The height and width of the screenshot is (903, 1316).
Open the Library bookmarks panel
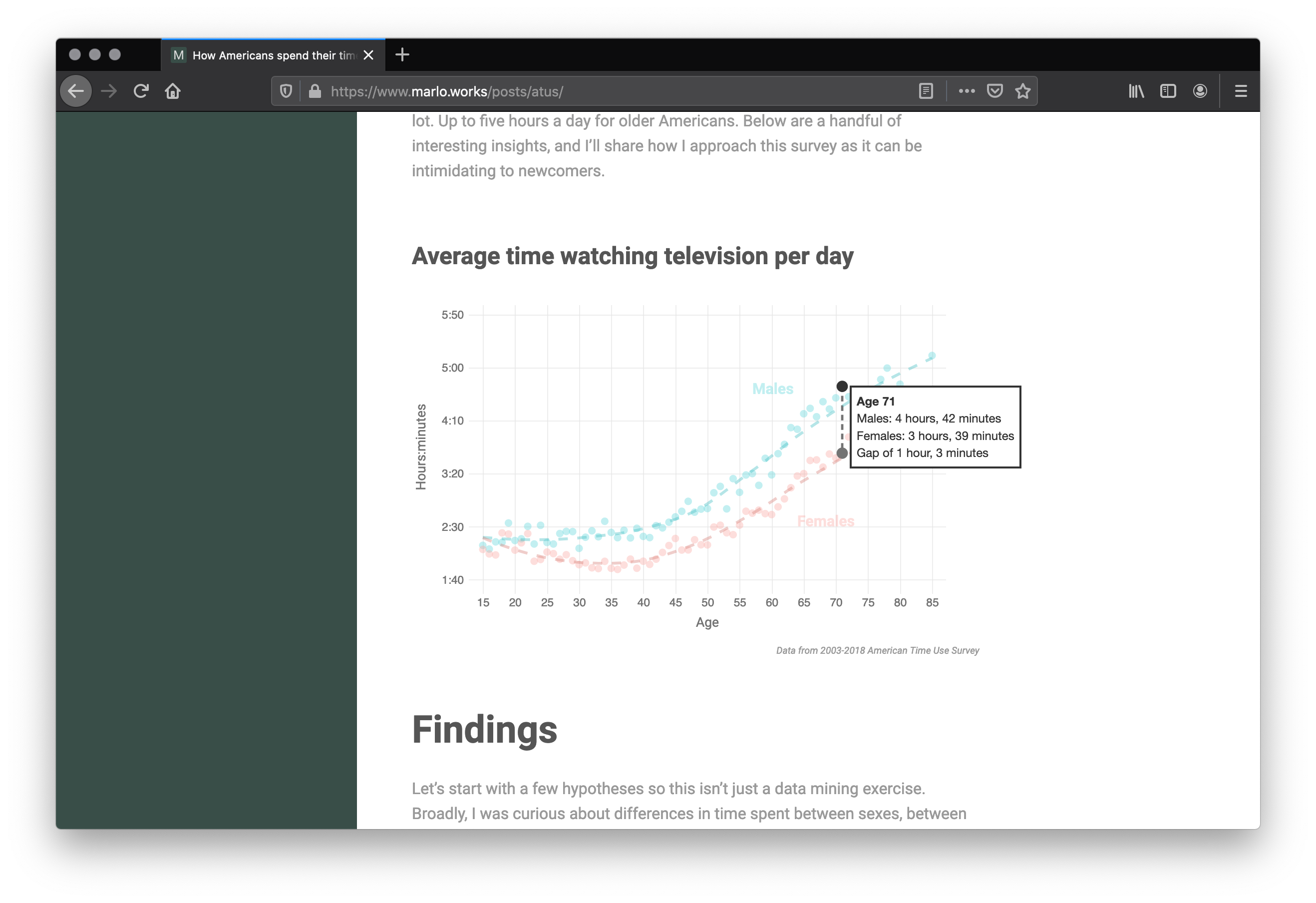pos(1136,91)
